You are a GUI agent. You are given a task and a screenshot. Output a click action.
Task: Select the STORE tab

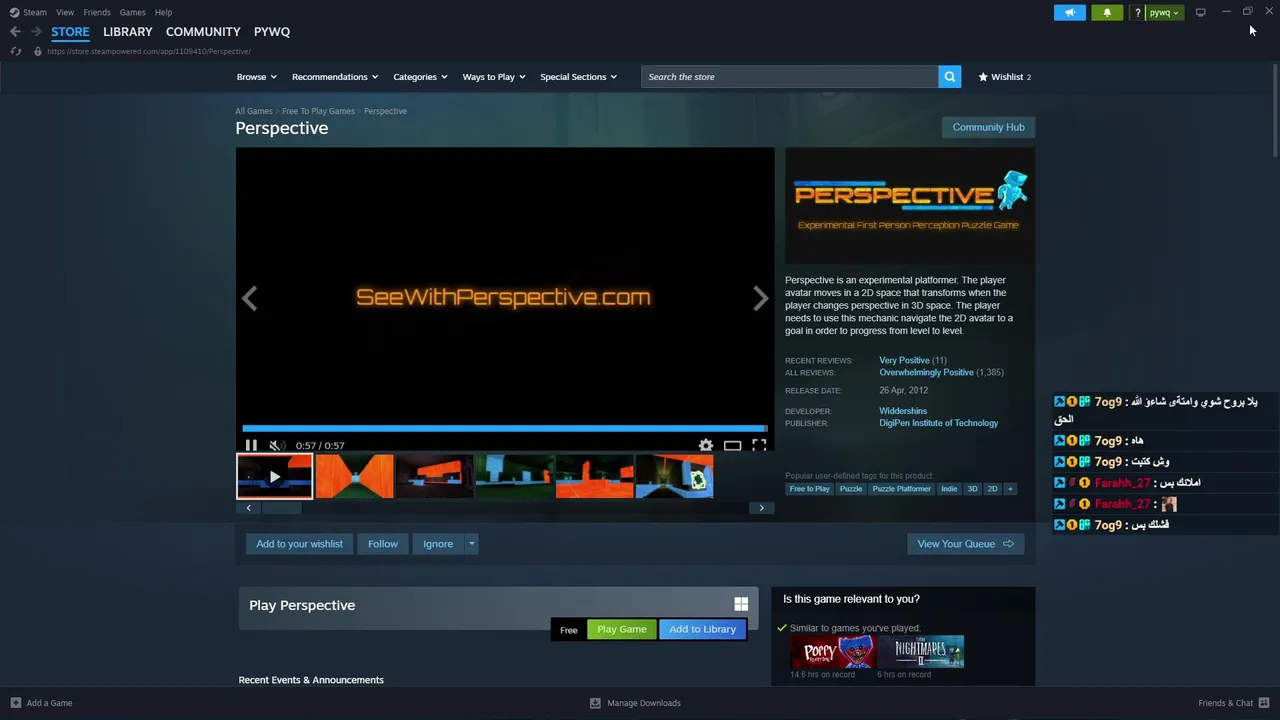pos(70,32)
